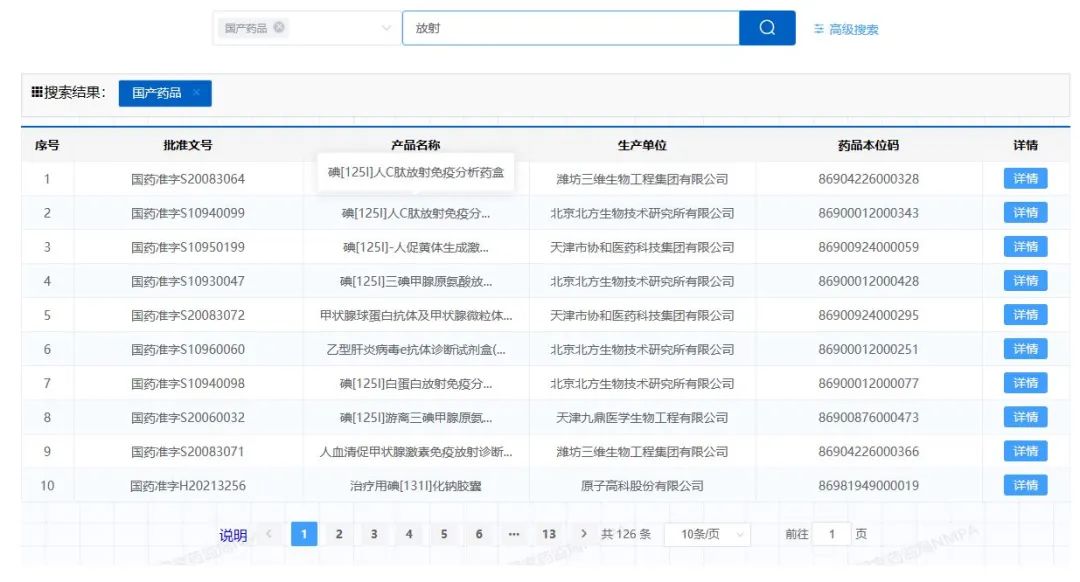Open 详情 for row 5 甲状腺球蛋白抗体

pos(1025,315)
